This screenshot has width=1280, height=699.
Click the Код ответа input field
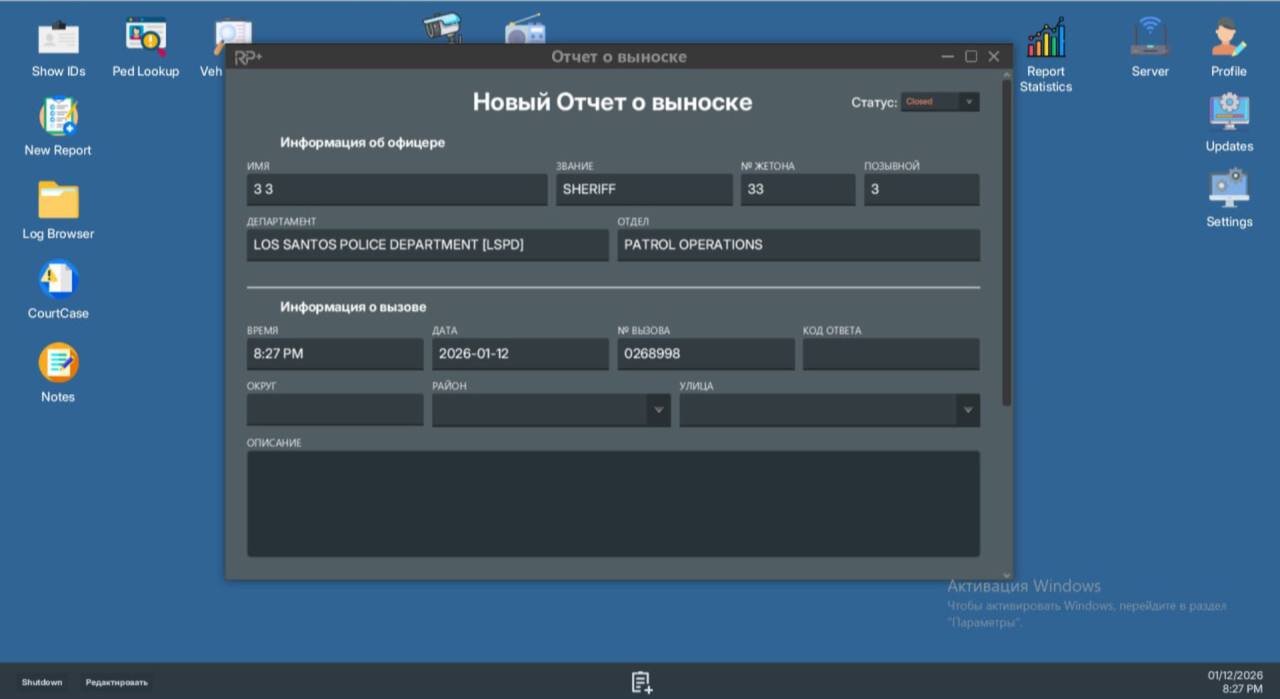pos(890,354)
